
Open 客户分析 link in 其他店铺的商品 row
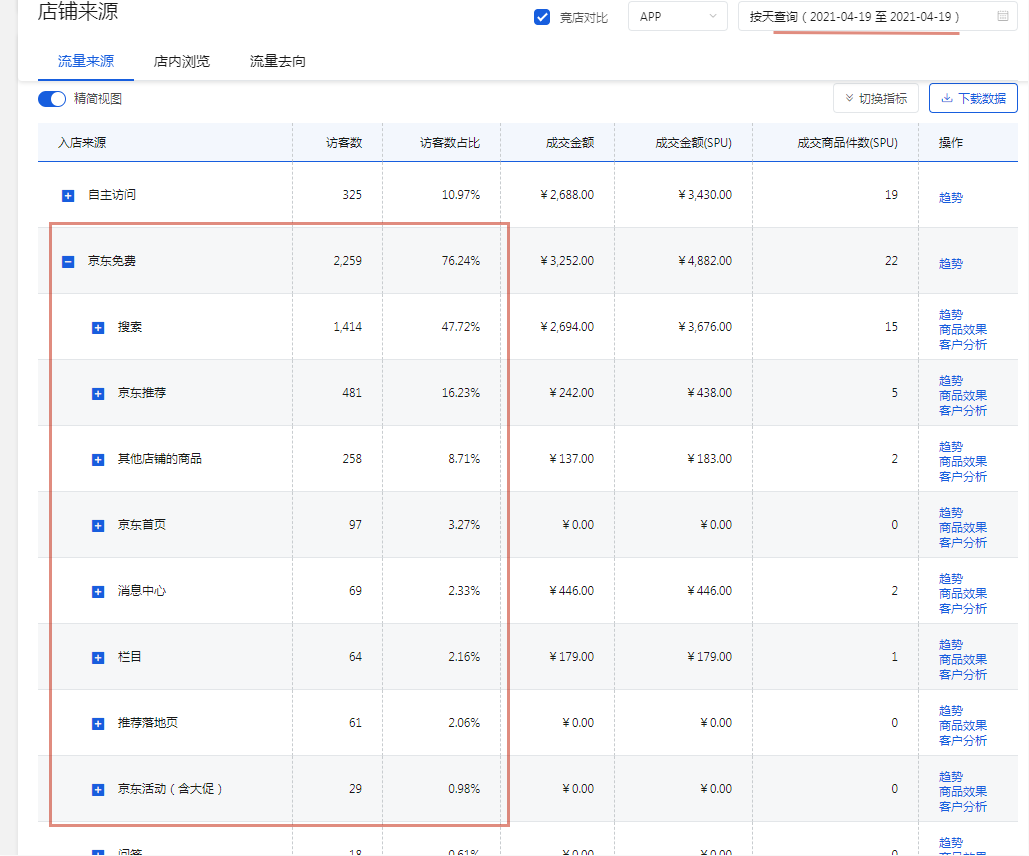tap(963, 477)
